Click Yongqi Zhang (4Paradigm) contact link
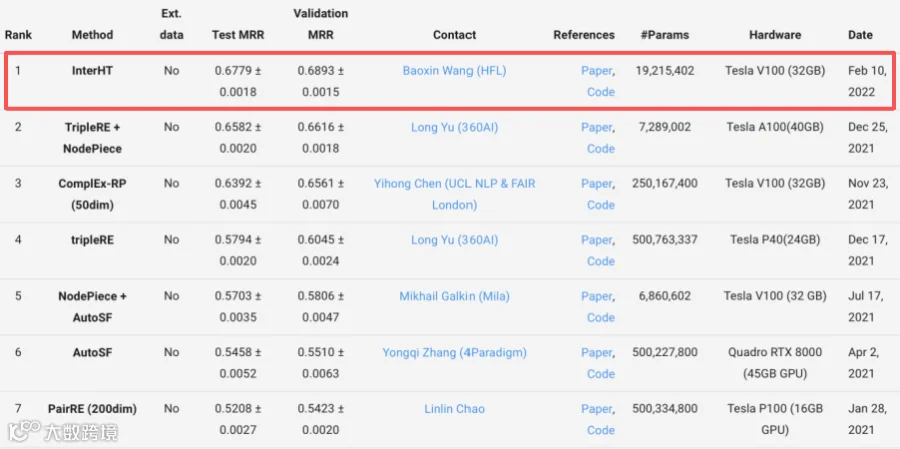This screenshot has width=900, height=449. (x=454, y=352)
